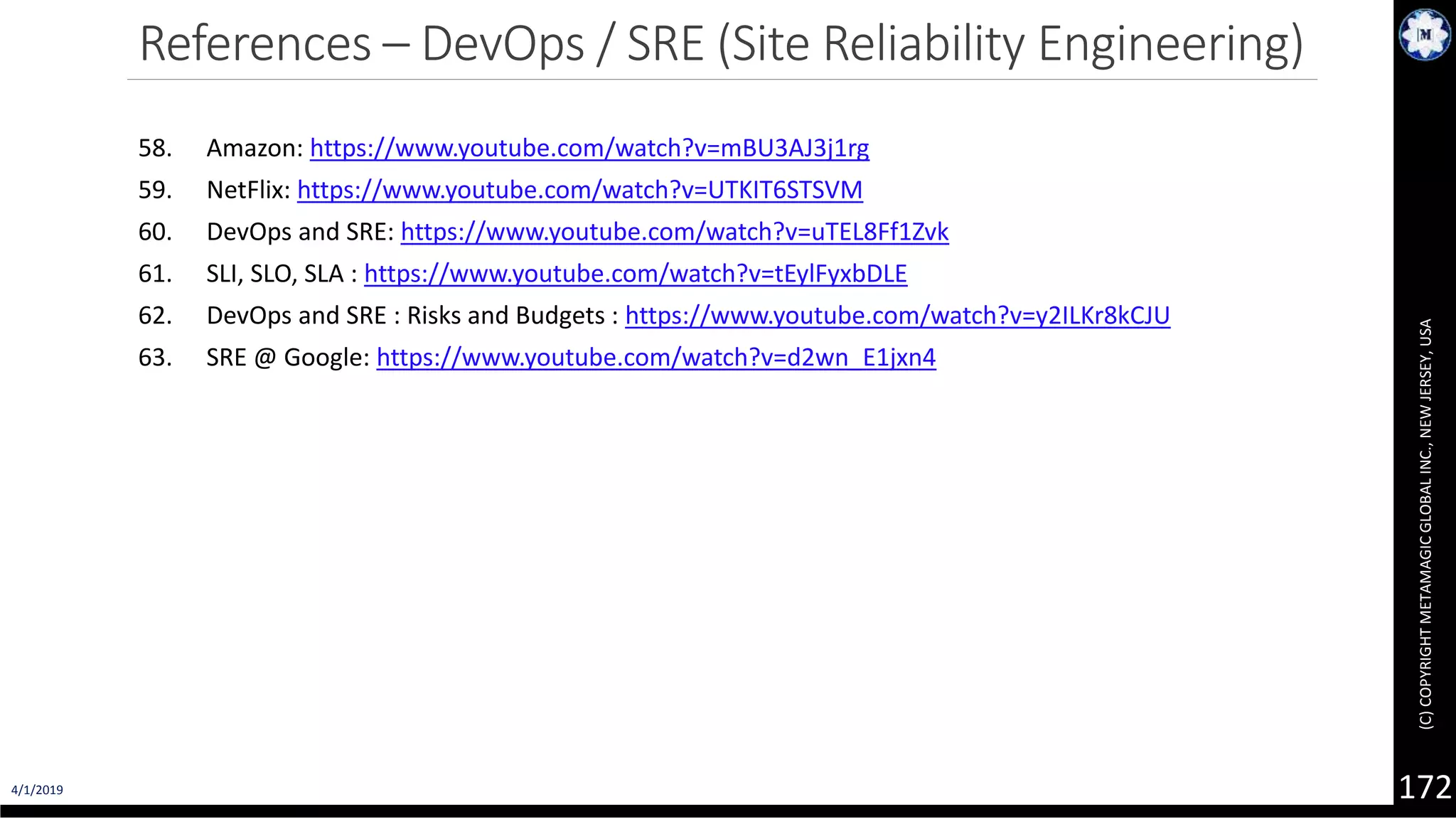1456x819 pixels.
Task: Click the 'SRE @ Google:' label
Action: point(288,358)
